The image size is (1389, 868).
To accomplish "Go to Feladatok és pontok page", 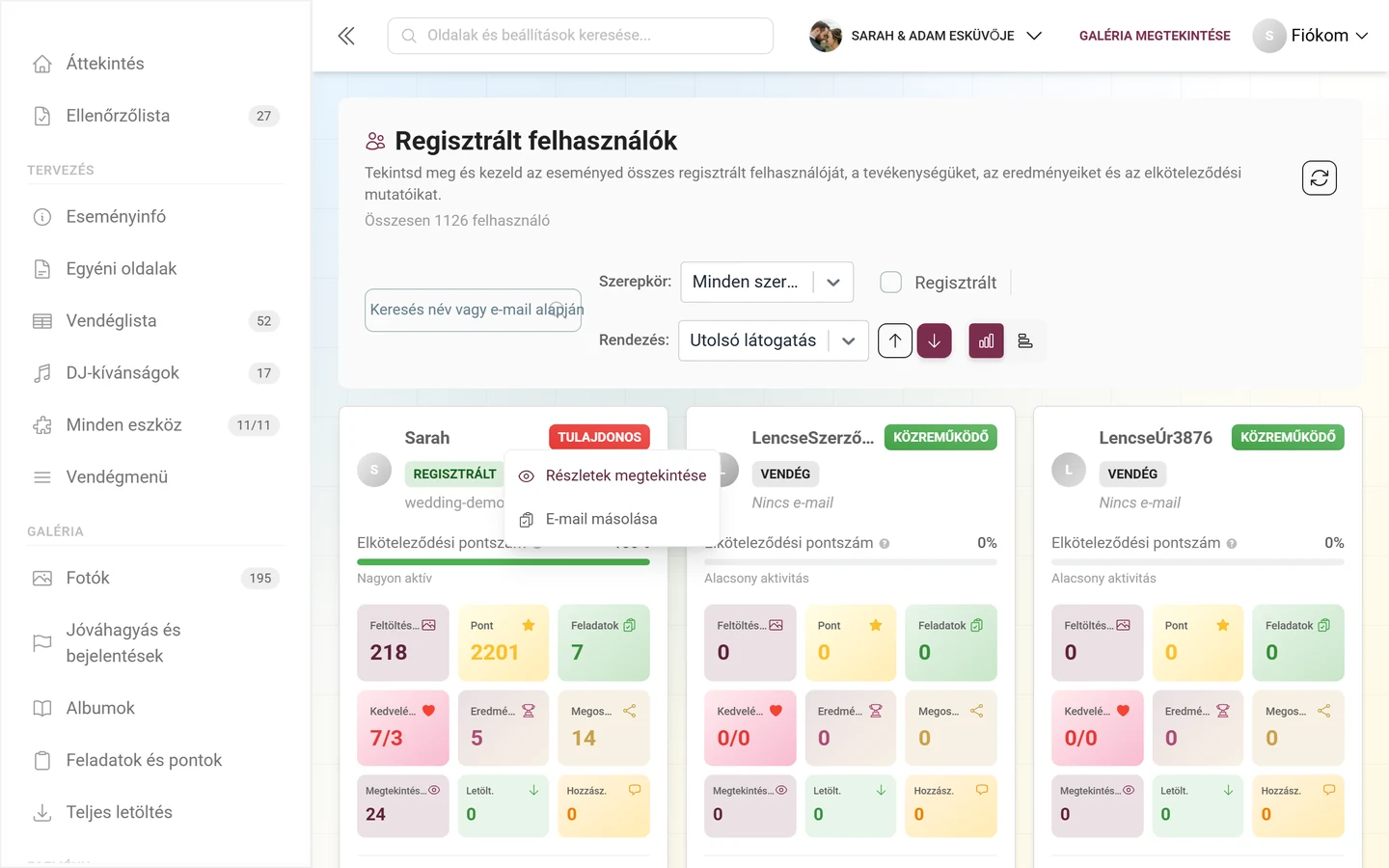I will 155,760.
